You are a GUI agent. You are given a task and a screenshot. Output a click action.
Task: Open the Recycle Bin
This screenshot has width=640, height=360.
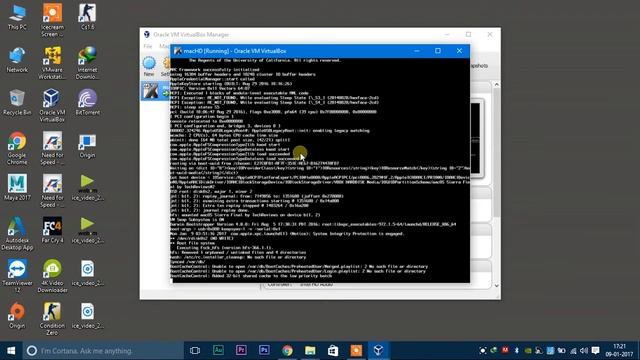tap(17, 102)
